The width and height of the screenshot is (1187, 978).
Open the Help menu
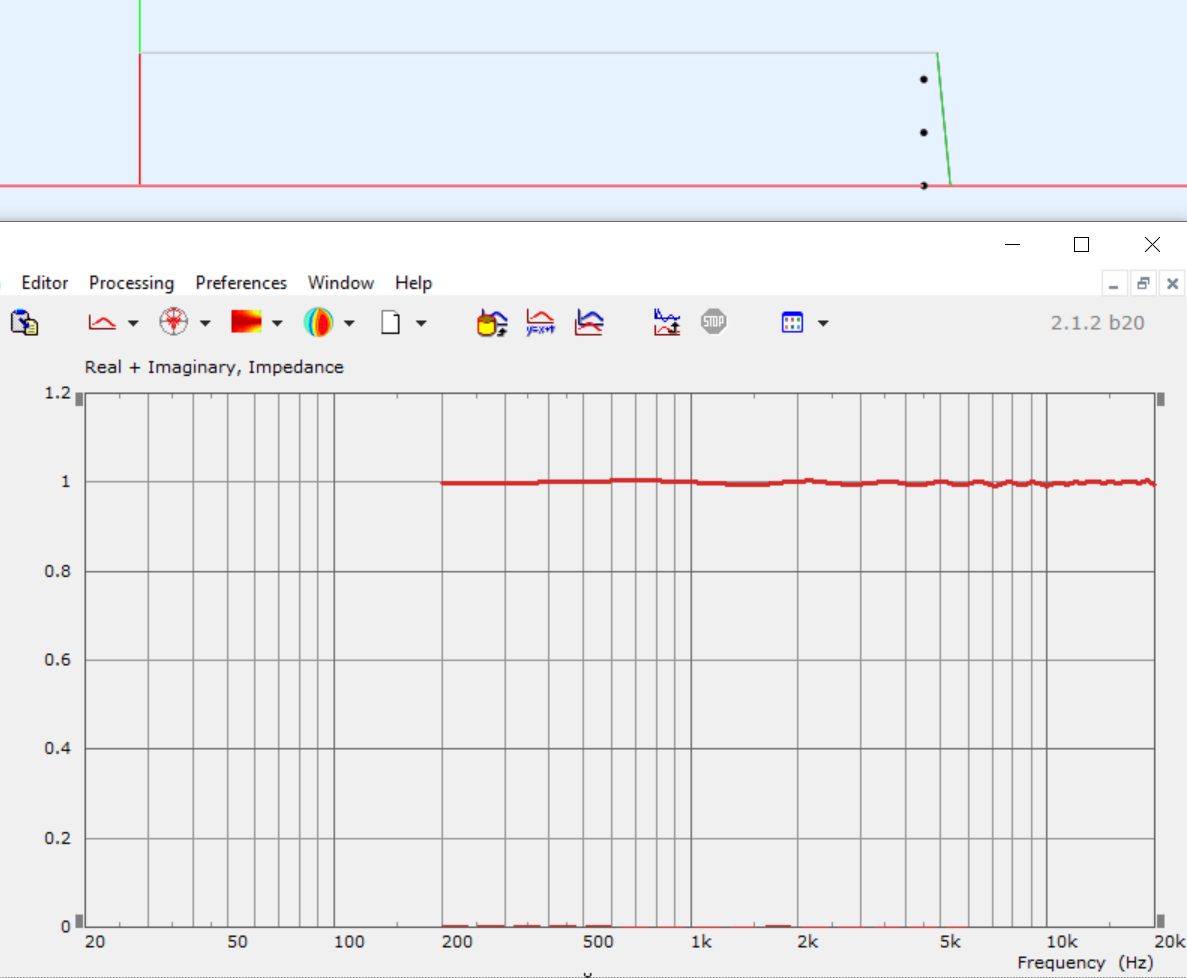pos(413,283)
